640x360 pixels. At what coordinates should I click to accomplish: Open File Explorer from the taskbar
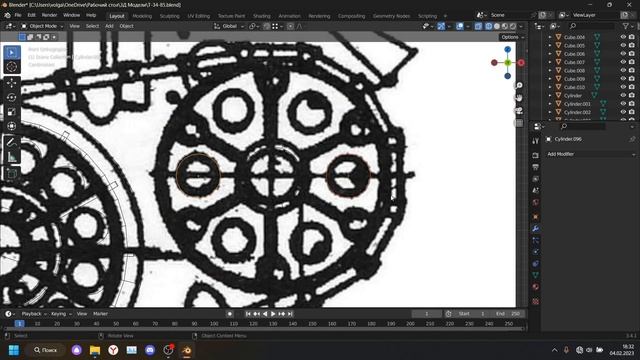pos(95,350)
